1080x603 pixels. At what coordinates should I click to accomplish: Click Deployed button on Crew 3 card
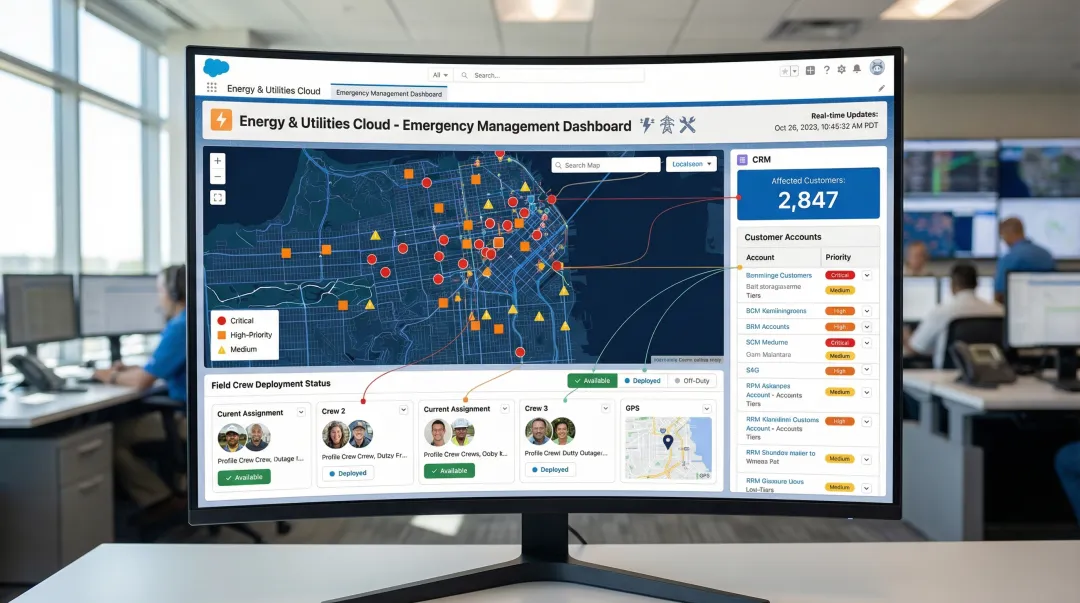click(x=550, y=469)
